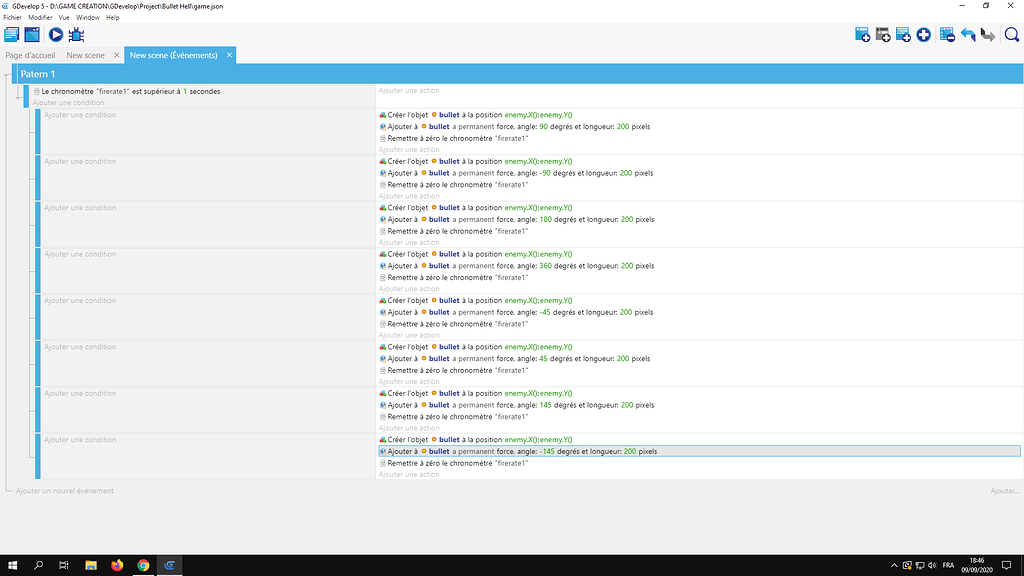Open the Vue menu

click(64, 18)
